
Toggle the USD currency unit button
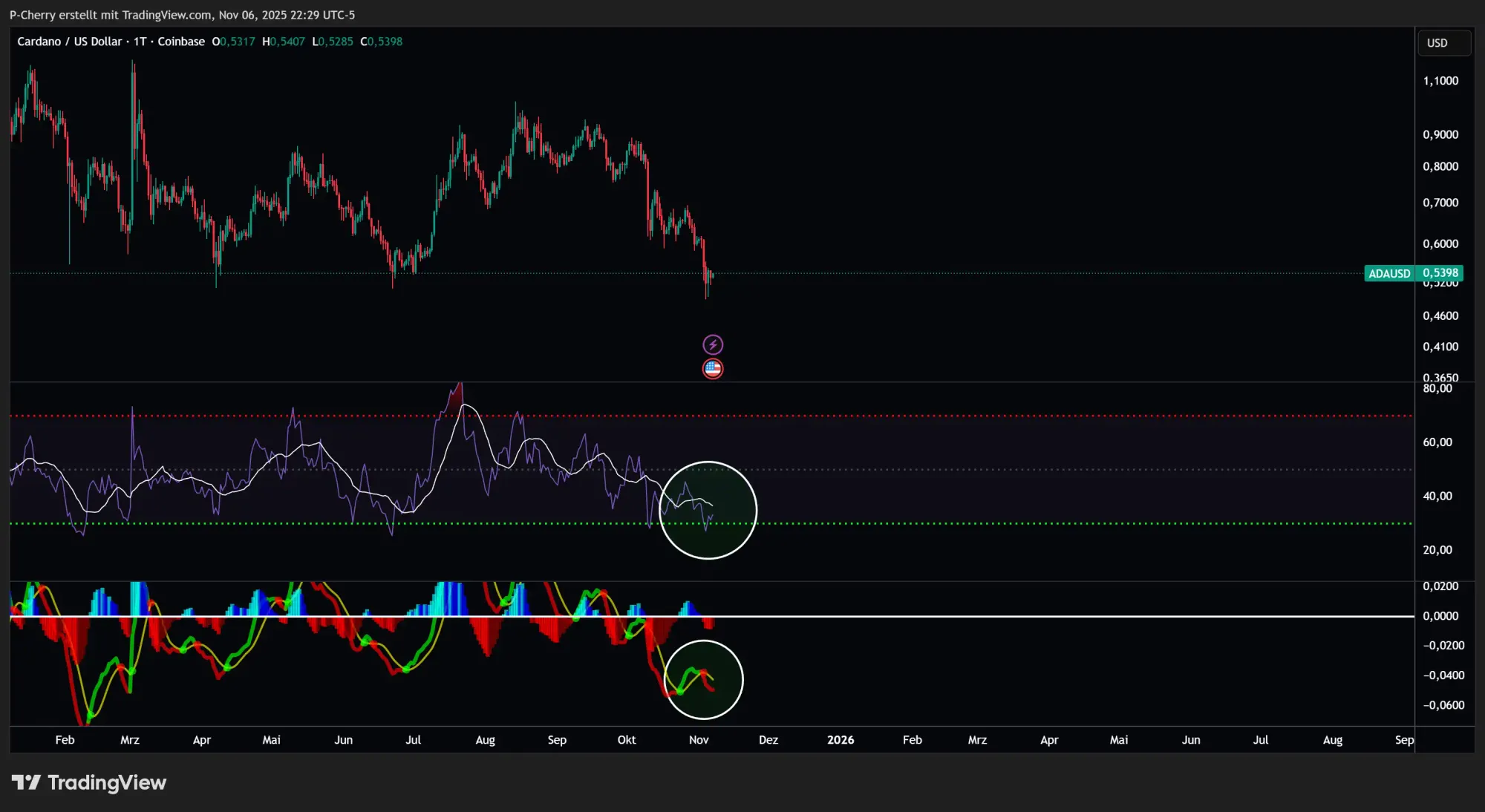click(x=1444, y=42)
